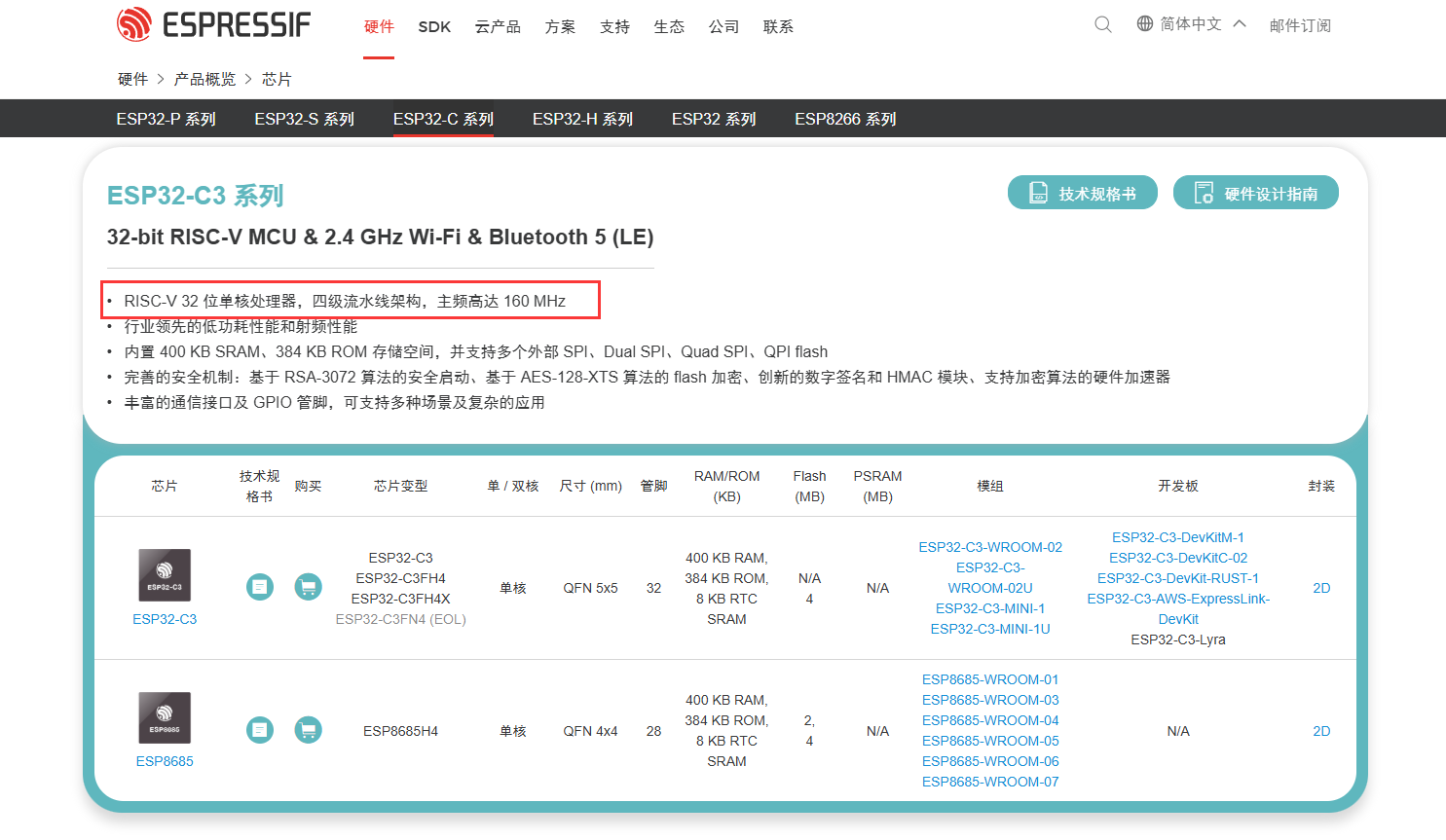The width and height of the screenshot is (1446, 840).
Task: Open ESP8685-WROOM-05 module link
Action: (x=990, y=741)
